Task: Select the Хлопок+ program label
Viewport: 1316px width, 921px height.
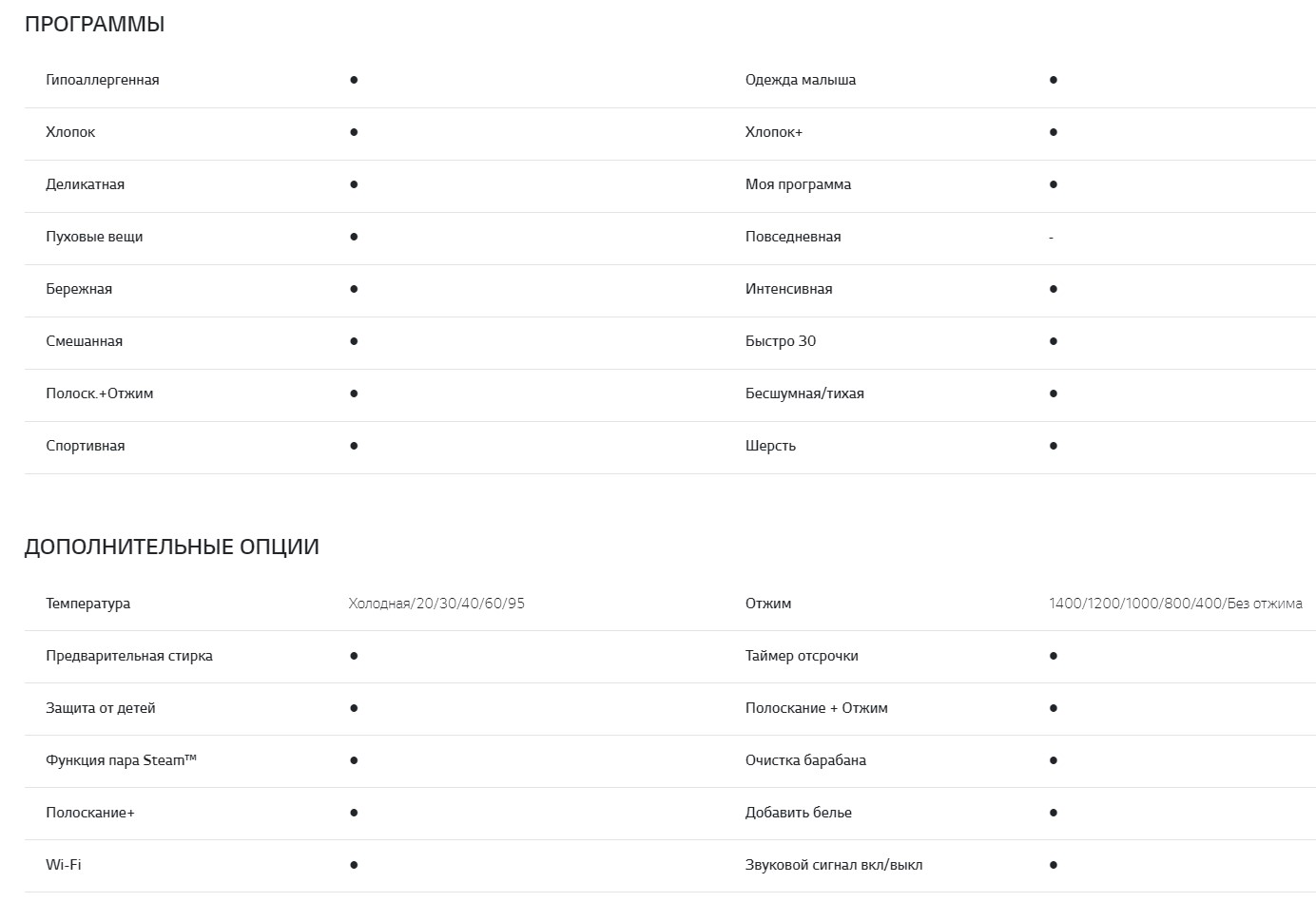Action: [x=773, y=132]
